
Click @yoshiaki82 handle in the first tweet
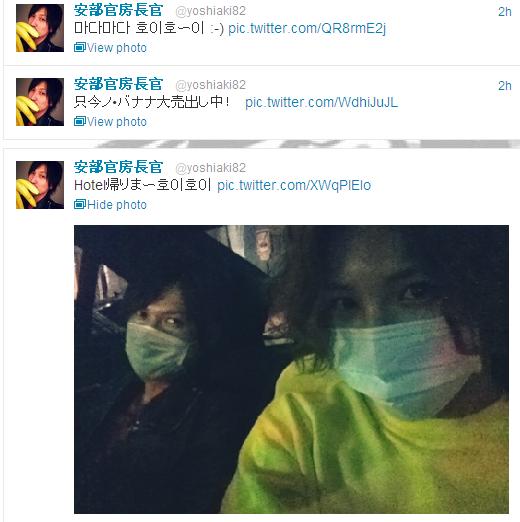point(211,11)
